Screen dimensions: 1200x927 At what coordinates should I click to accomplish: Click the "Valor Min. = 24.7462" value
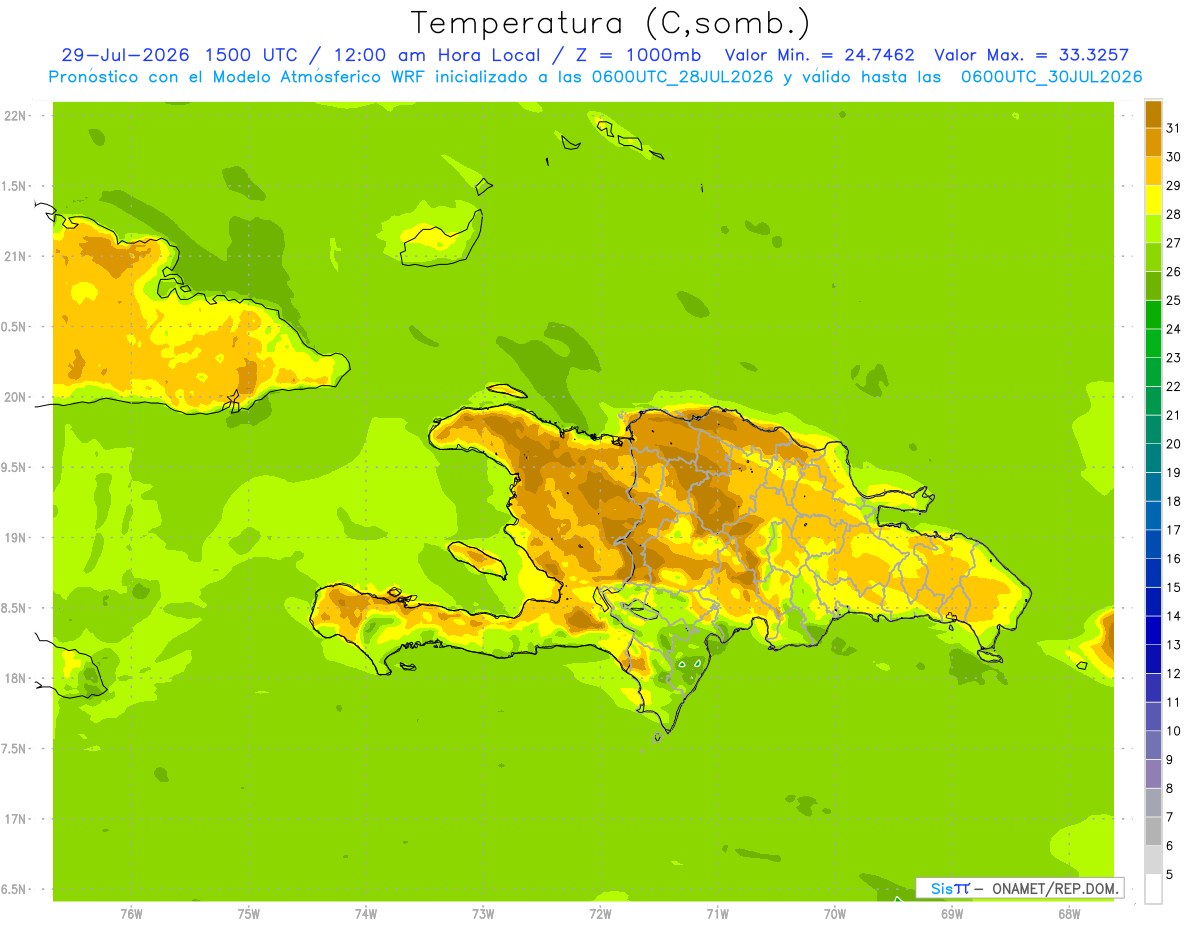pyautogui.click(x=819, y=55)
